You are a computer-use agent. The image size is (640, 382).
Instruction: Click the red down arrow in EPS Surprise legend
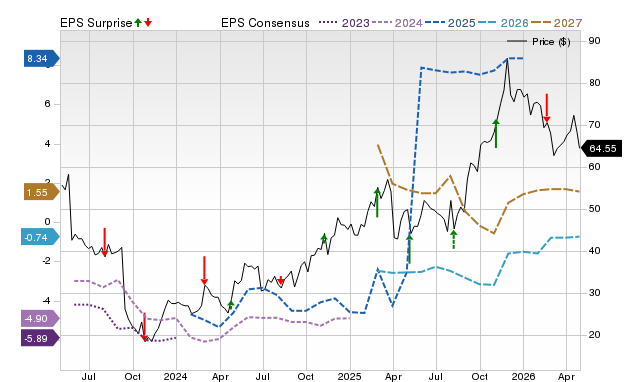tap(148, 23)
